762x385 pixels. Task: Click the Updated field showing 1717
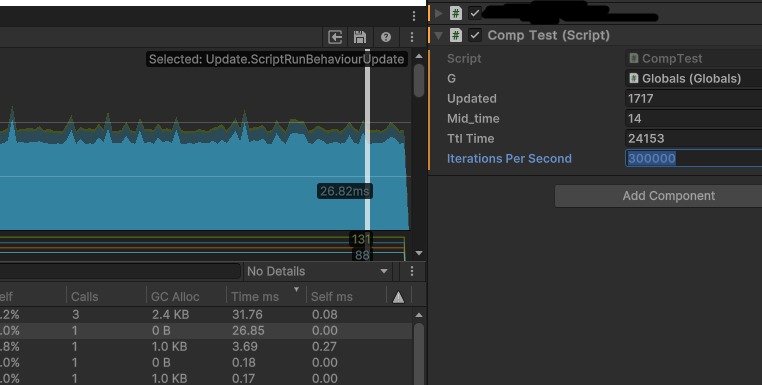click(x=693, y=99)
